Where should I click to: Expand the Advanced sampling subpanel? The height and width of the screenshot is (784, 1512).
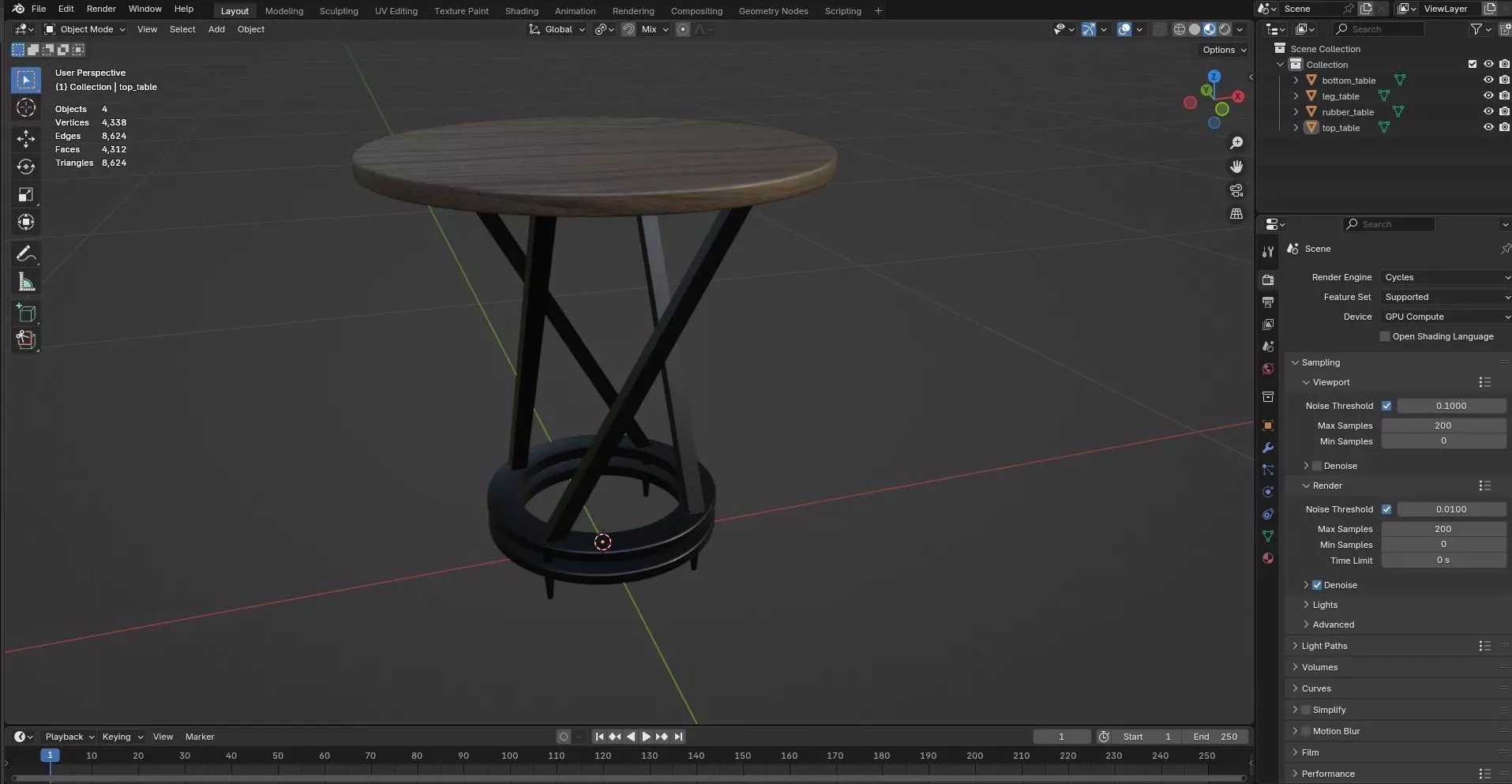click(x=1333, y=625)
